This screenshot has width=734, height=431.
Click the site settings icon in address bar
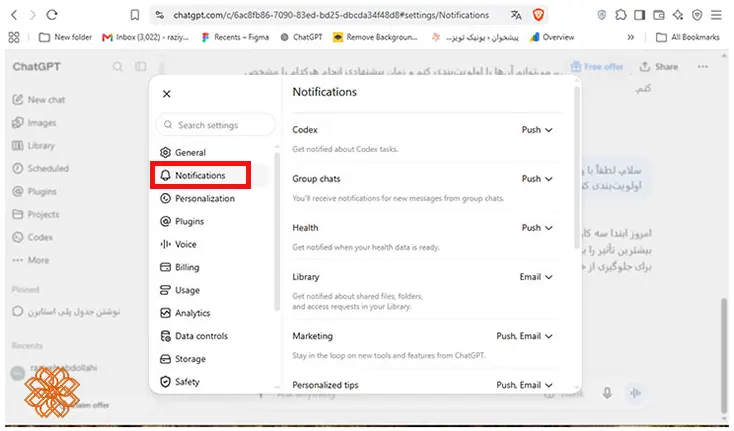pos(160,15)
